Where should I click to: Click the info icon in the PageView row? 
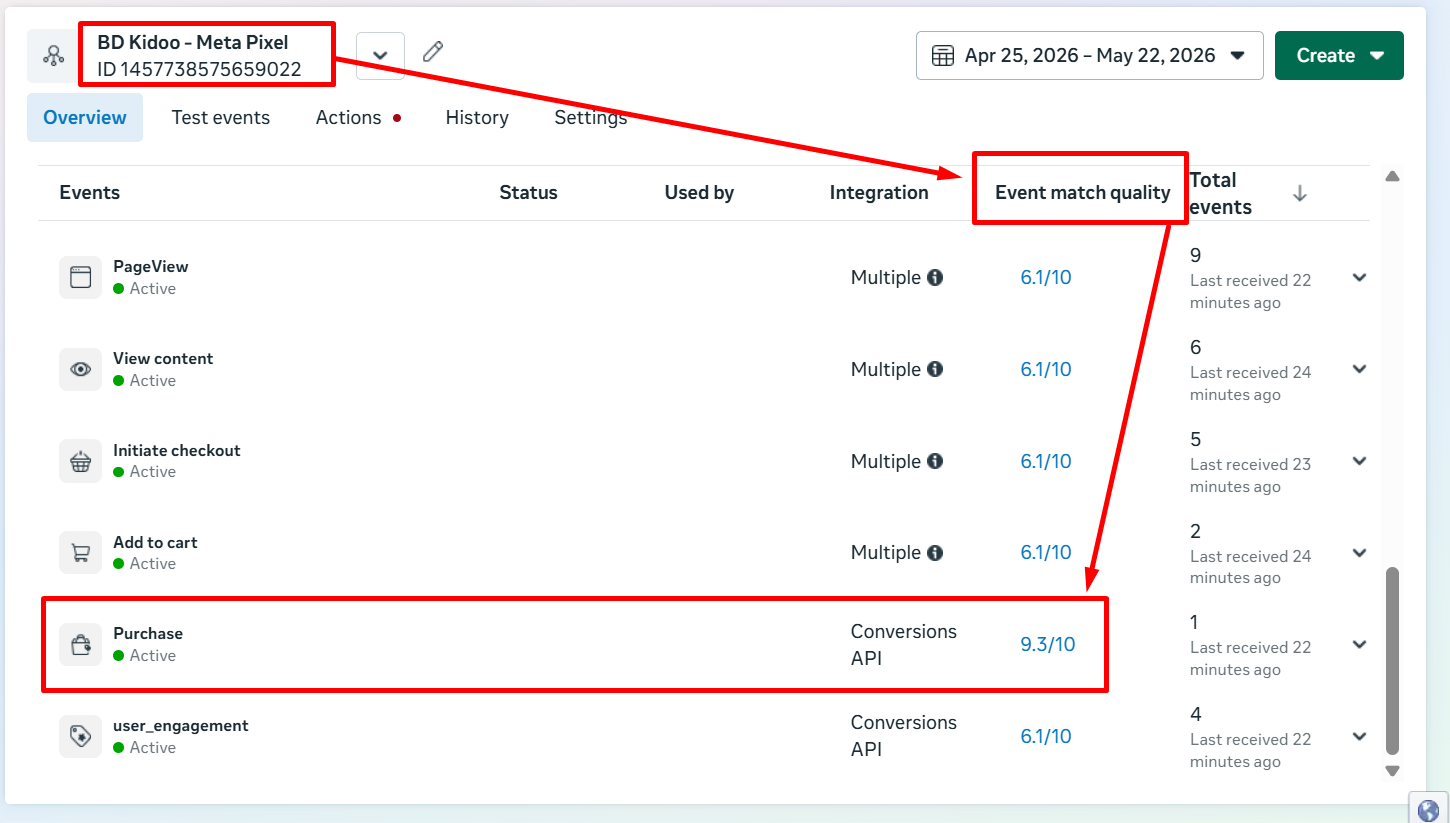click(935, 277)
